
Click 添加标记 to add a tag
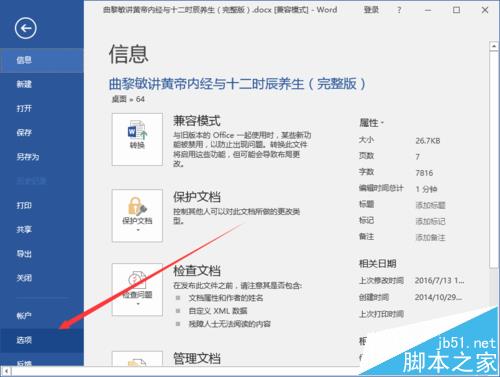click(x=430, y=221)
